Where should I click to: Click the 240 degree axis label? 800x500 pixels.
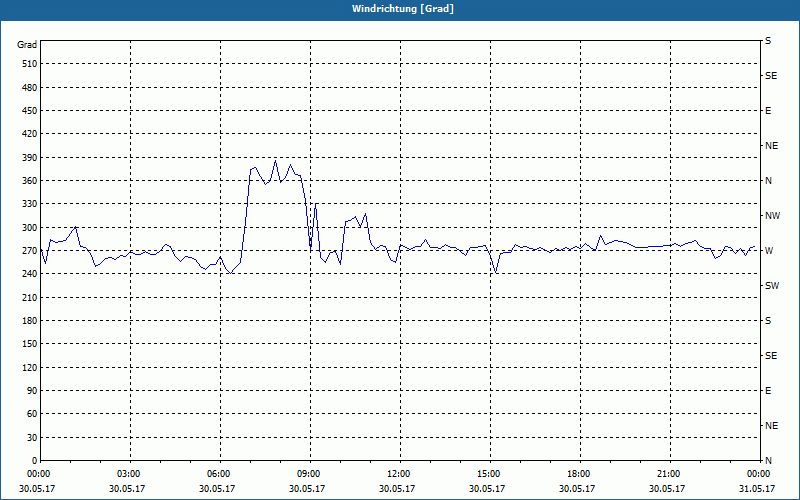click(30, 274)
